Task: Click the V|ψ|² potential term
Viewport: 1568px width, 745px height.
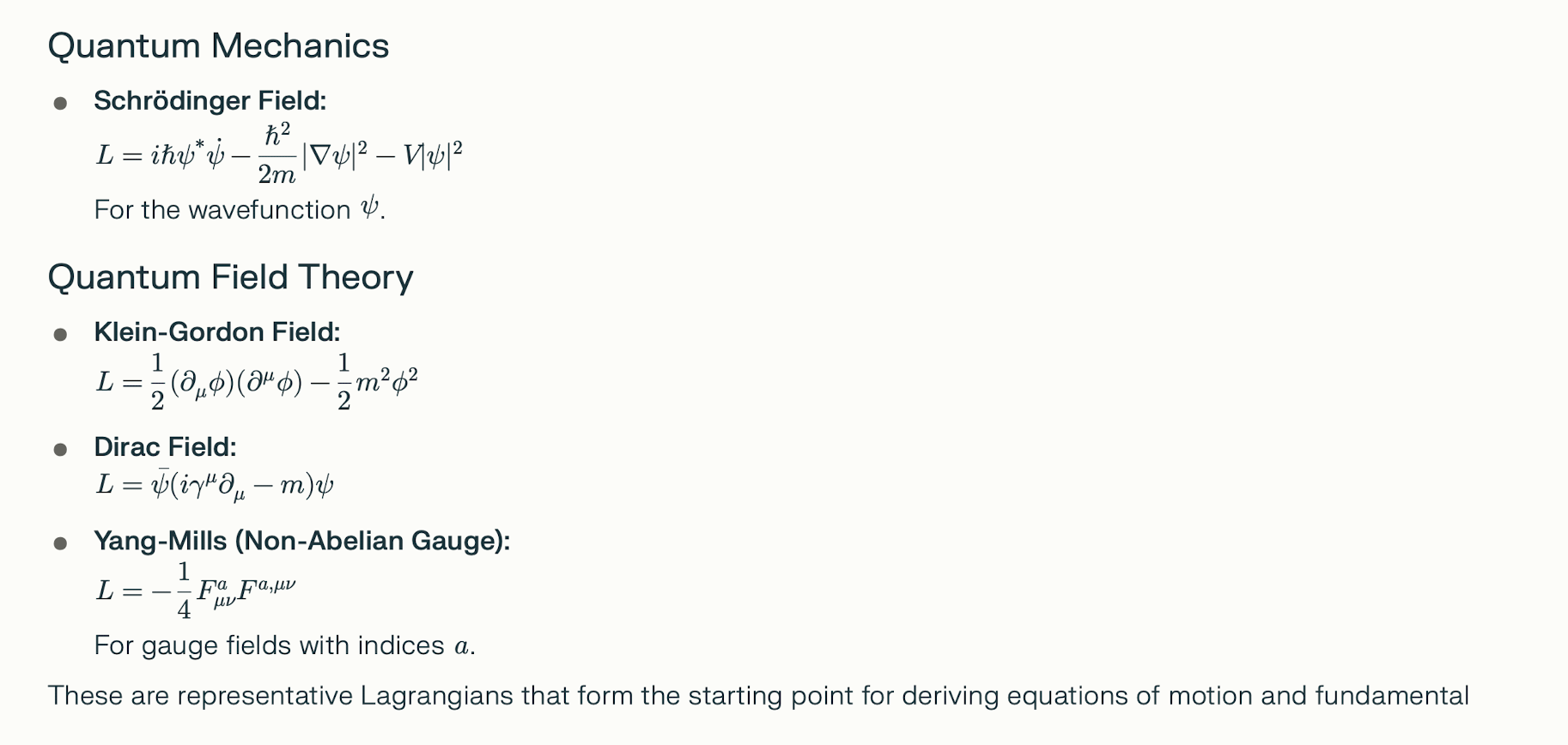Action: 433,155
